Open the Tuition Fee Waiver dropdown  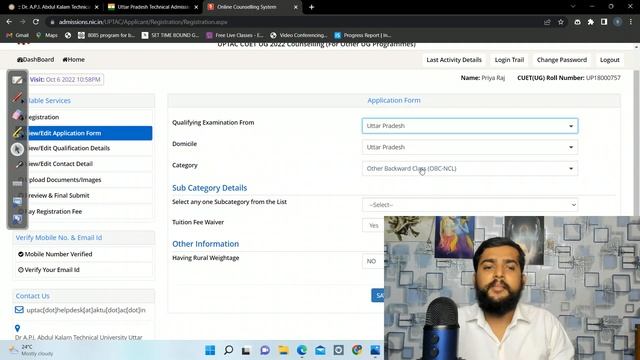373,225
